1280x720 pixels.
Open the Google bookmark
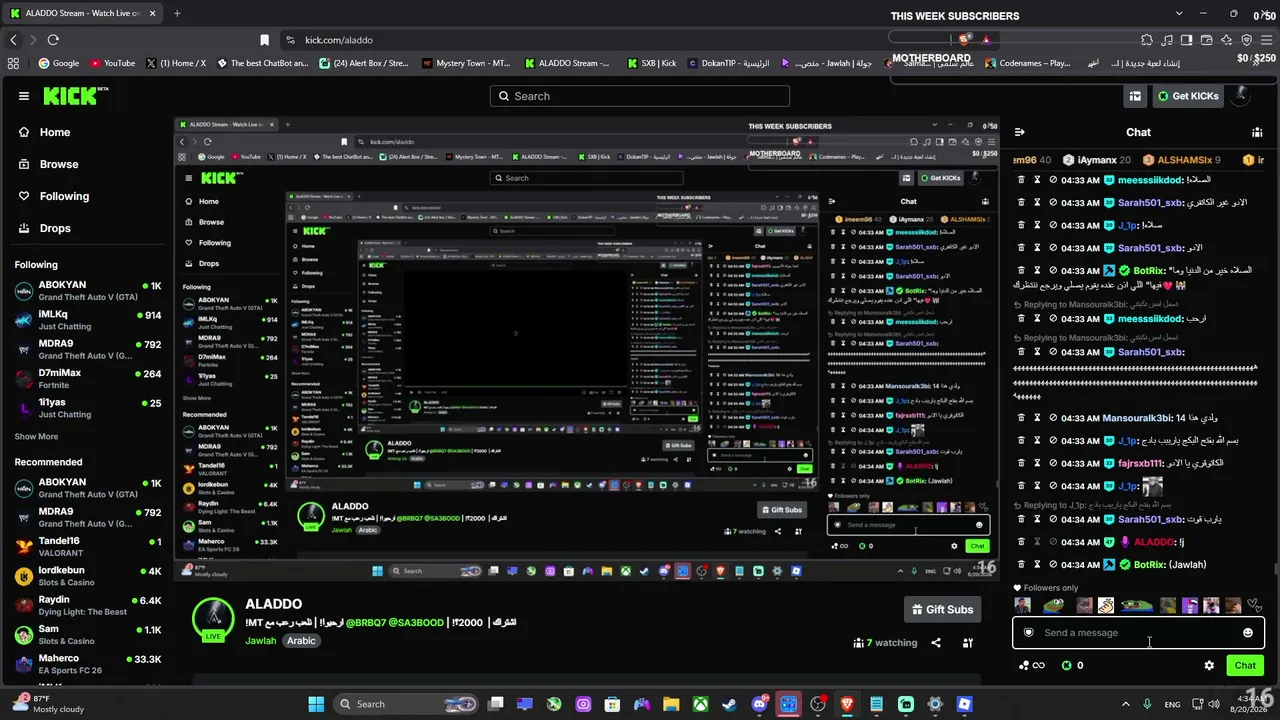(58, 63)
